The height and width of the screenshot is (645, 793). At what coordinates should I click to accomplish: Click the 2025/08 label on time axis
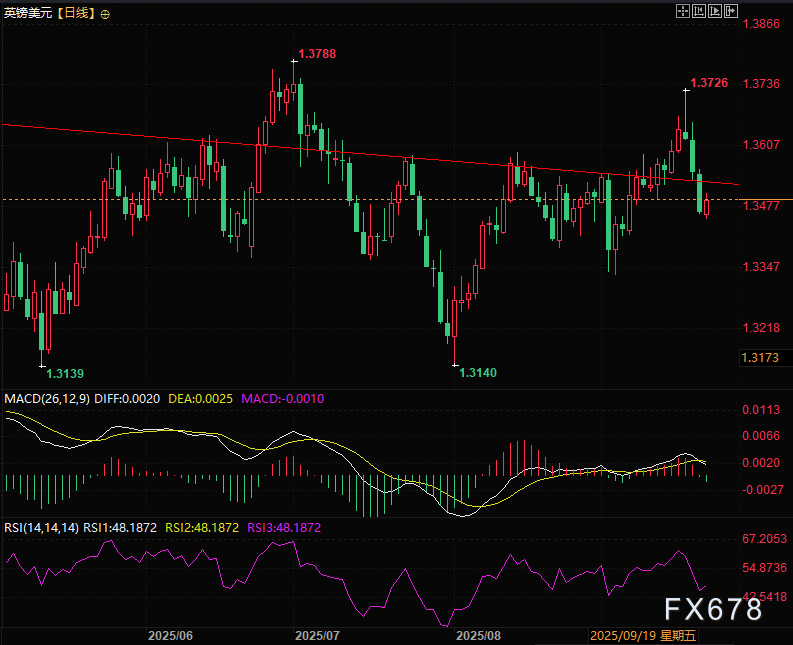tap(477, 634)
